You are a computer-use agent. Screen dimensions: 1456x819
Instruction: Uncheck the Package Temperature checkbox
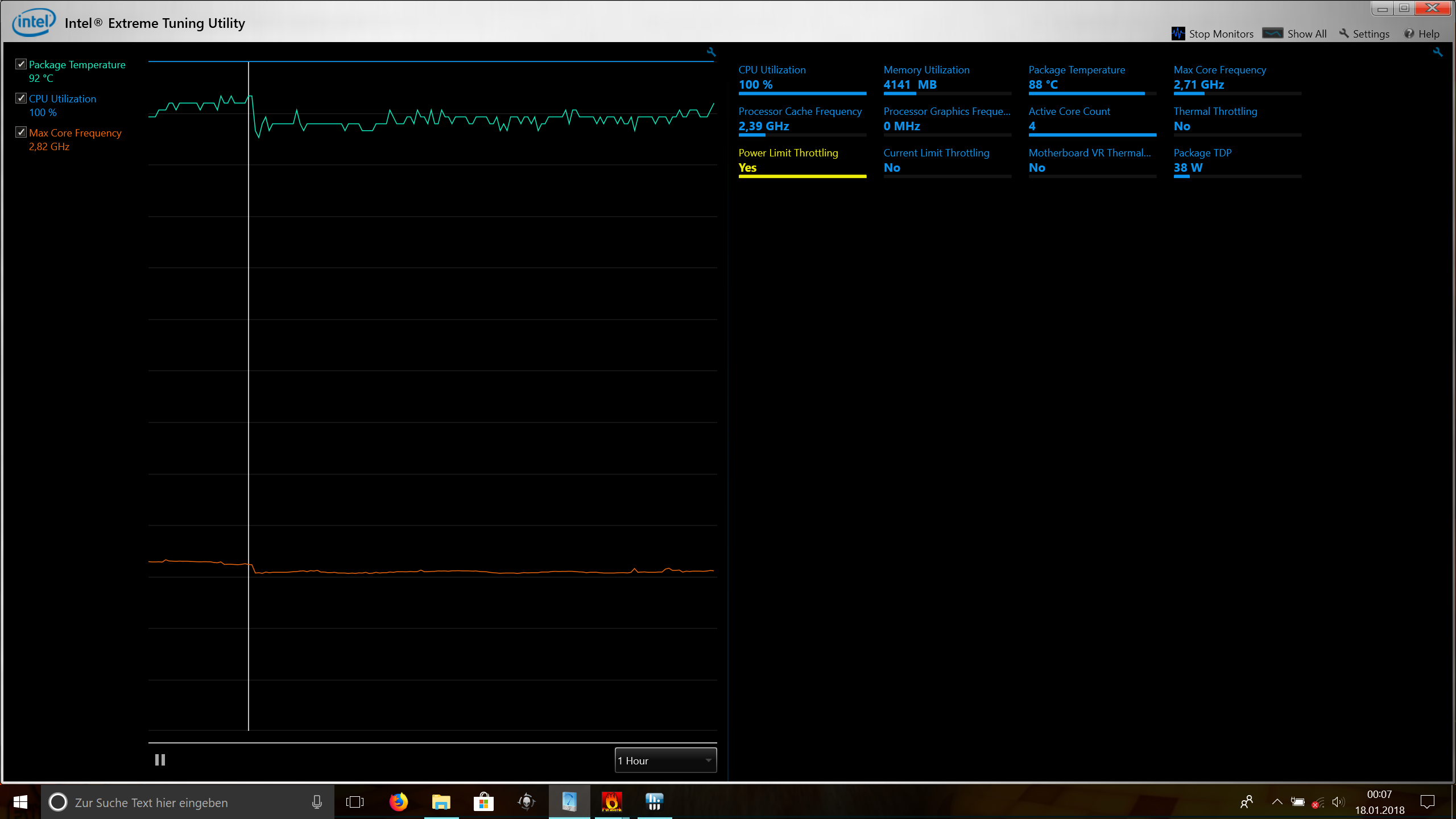tap(21, 64)
